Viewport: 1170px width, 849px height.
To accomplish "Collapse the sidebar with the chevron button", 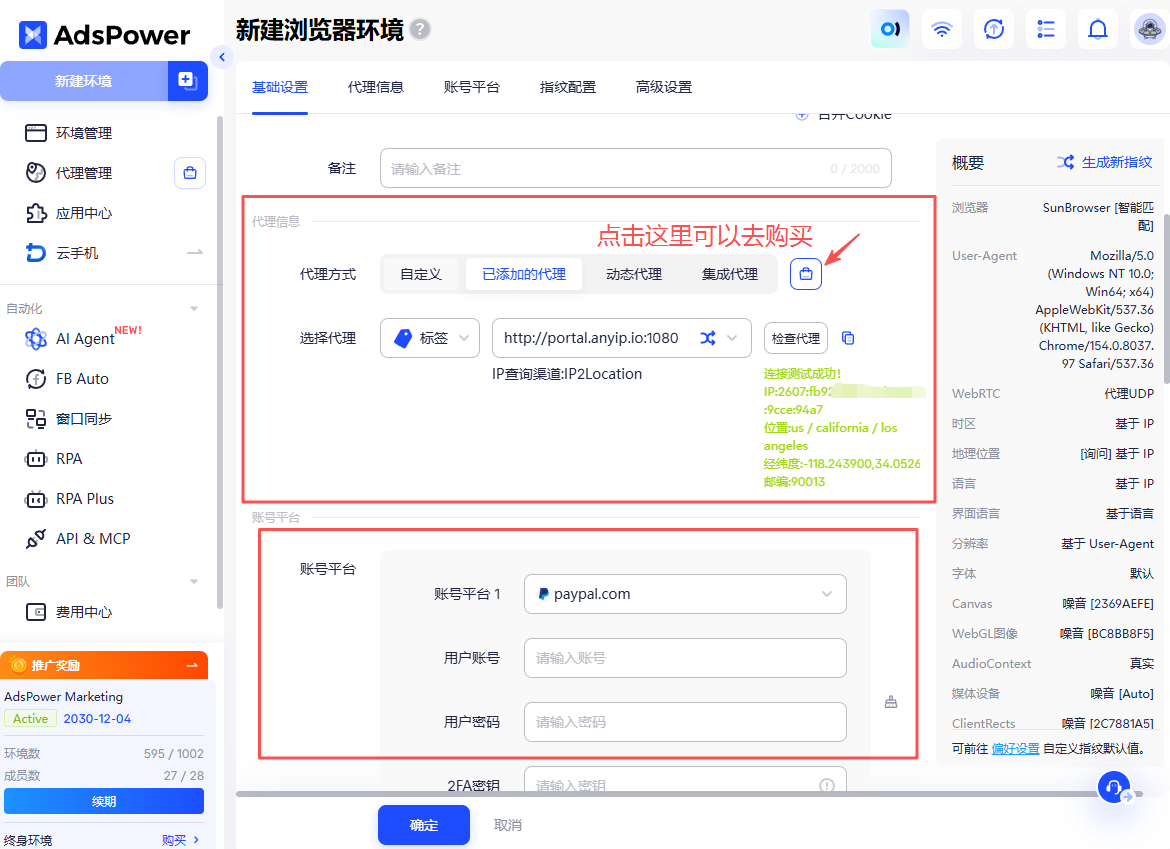I will click(x=222, y=57).
